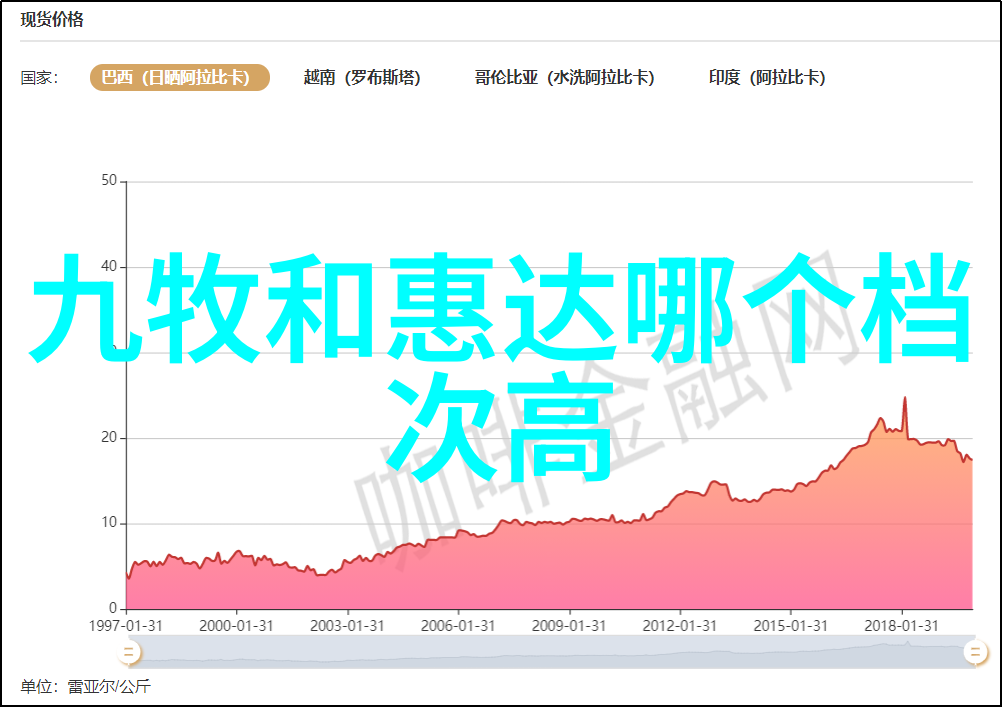Click the 10 value on the price axis
This screenshot has width=1002, height=707.
click(109, 522)
